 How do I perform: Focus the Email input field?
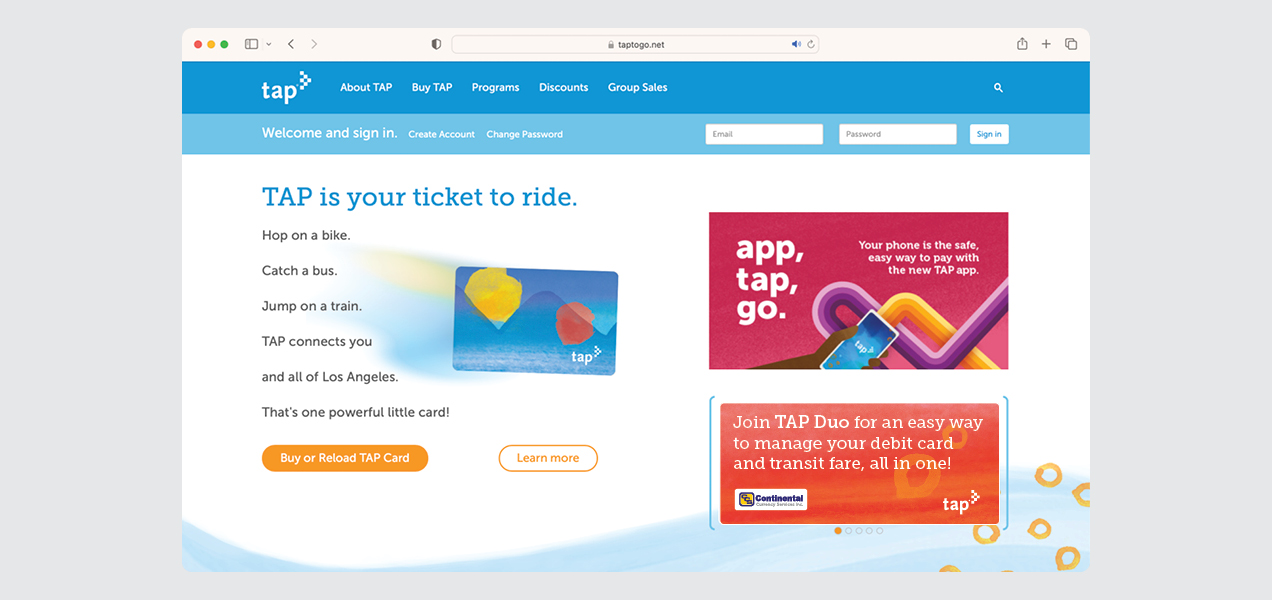tap(764, 134)
